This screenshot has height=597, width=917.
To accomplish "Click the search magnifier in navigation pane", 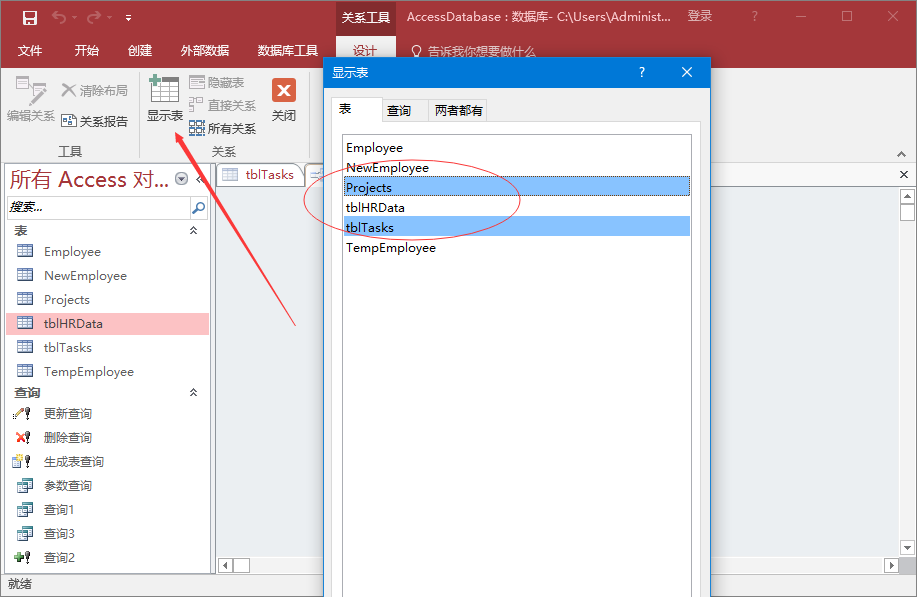I will pos(198,208).
